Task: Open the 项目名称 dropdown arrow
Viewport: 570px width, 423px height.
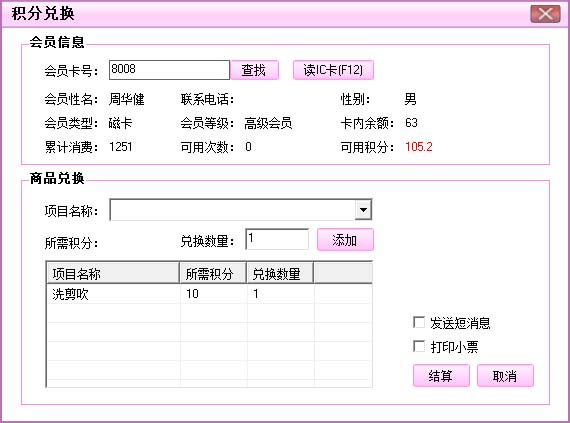Action: point(363,210)
